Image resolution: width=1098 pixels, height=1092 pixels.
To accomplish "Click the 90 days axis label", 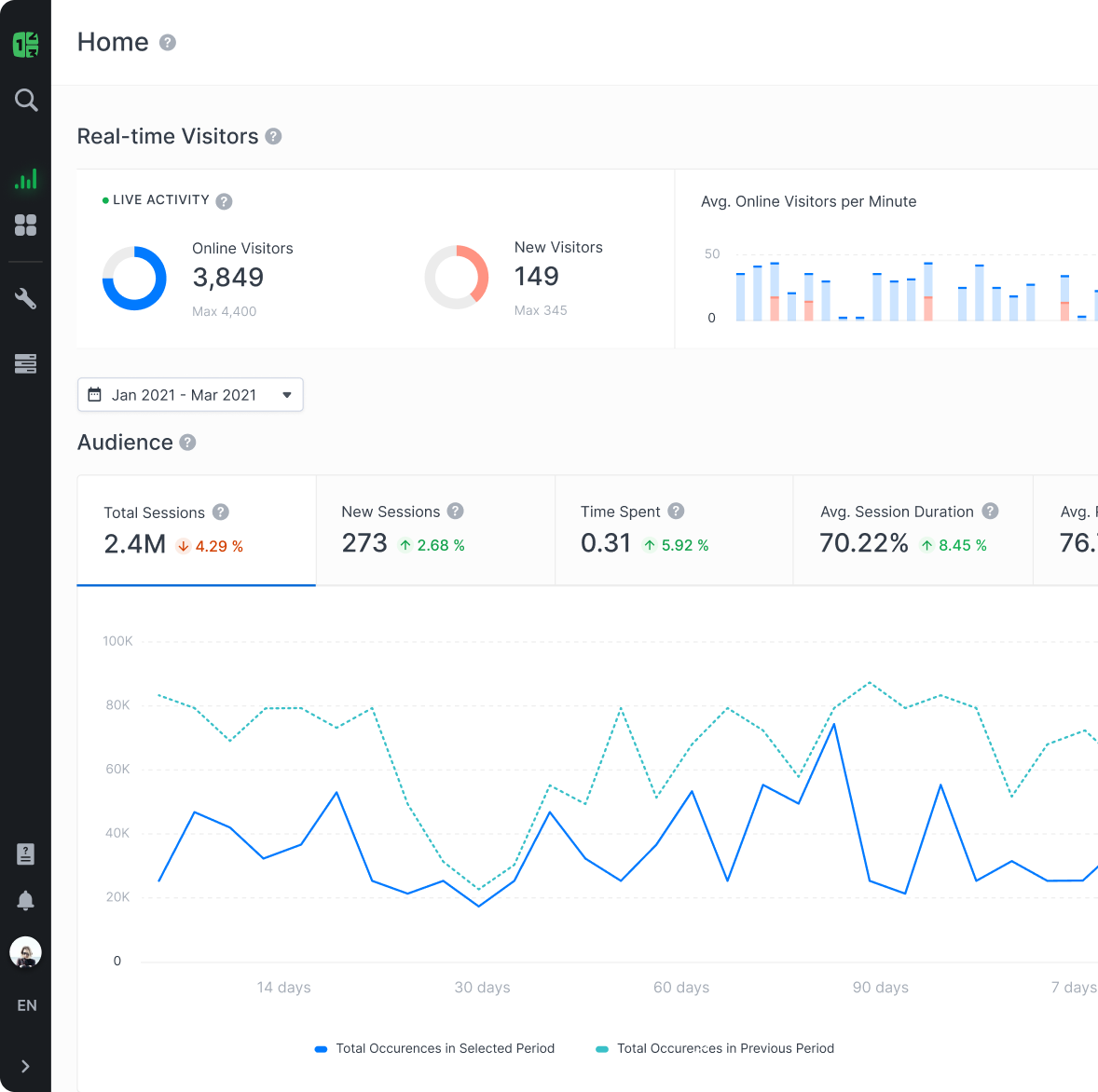I will point(880,988).
